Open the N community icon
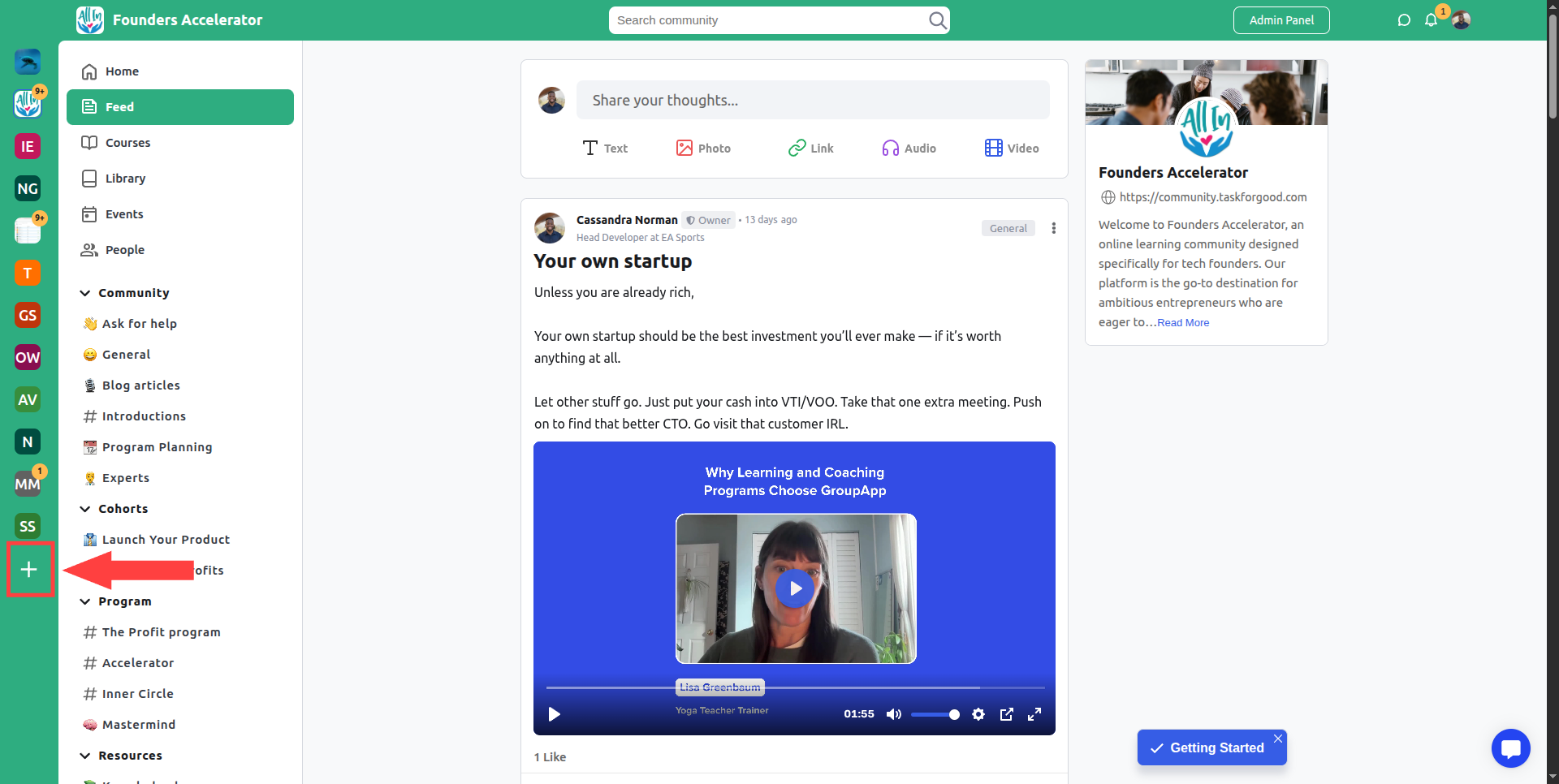 [28, 442]
